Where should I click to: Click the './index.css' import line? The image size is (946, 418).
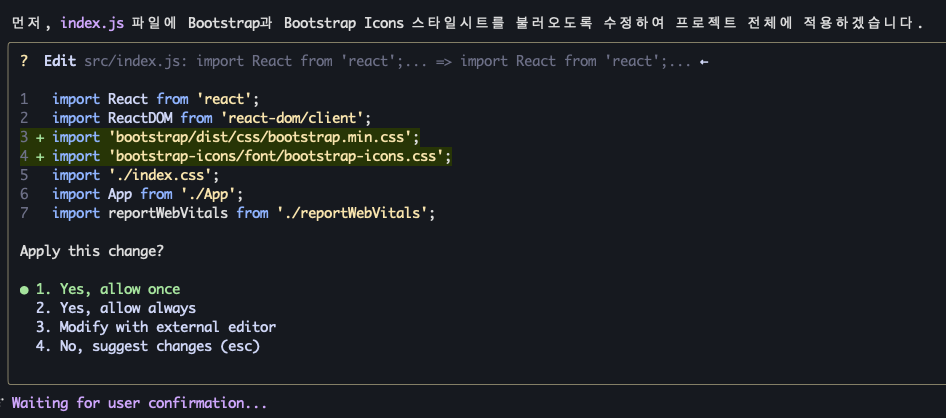[x=136, y=176]
